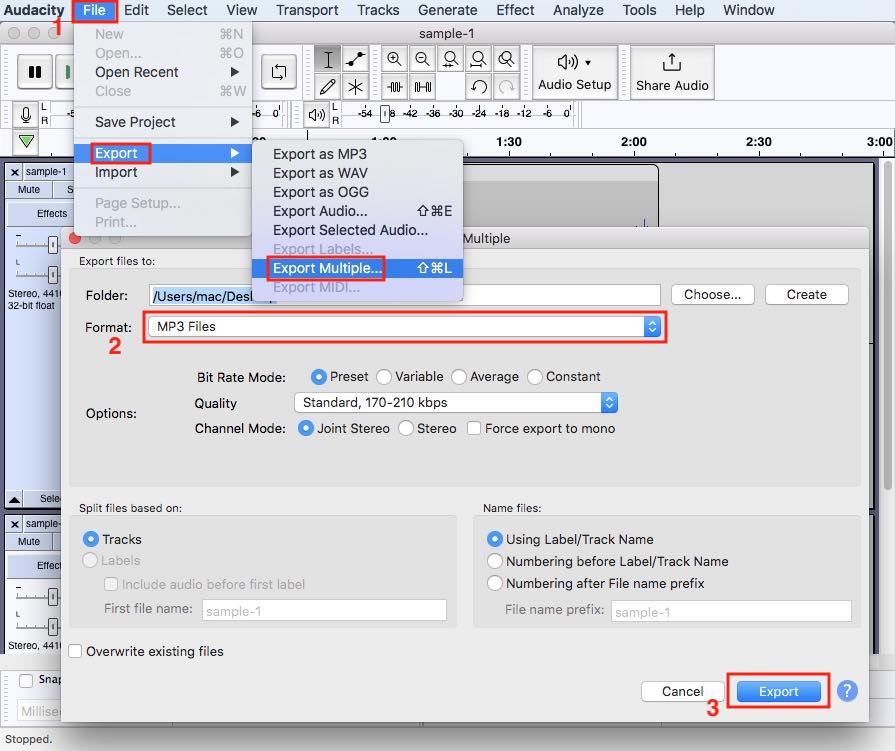The image size is (895, 751).
Task: Enable Overwrite existing files checkbox
Action: coord(75,651)
